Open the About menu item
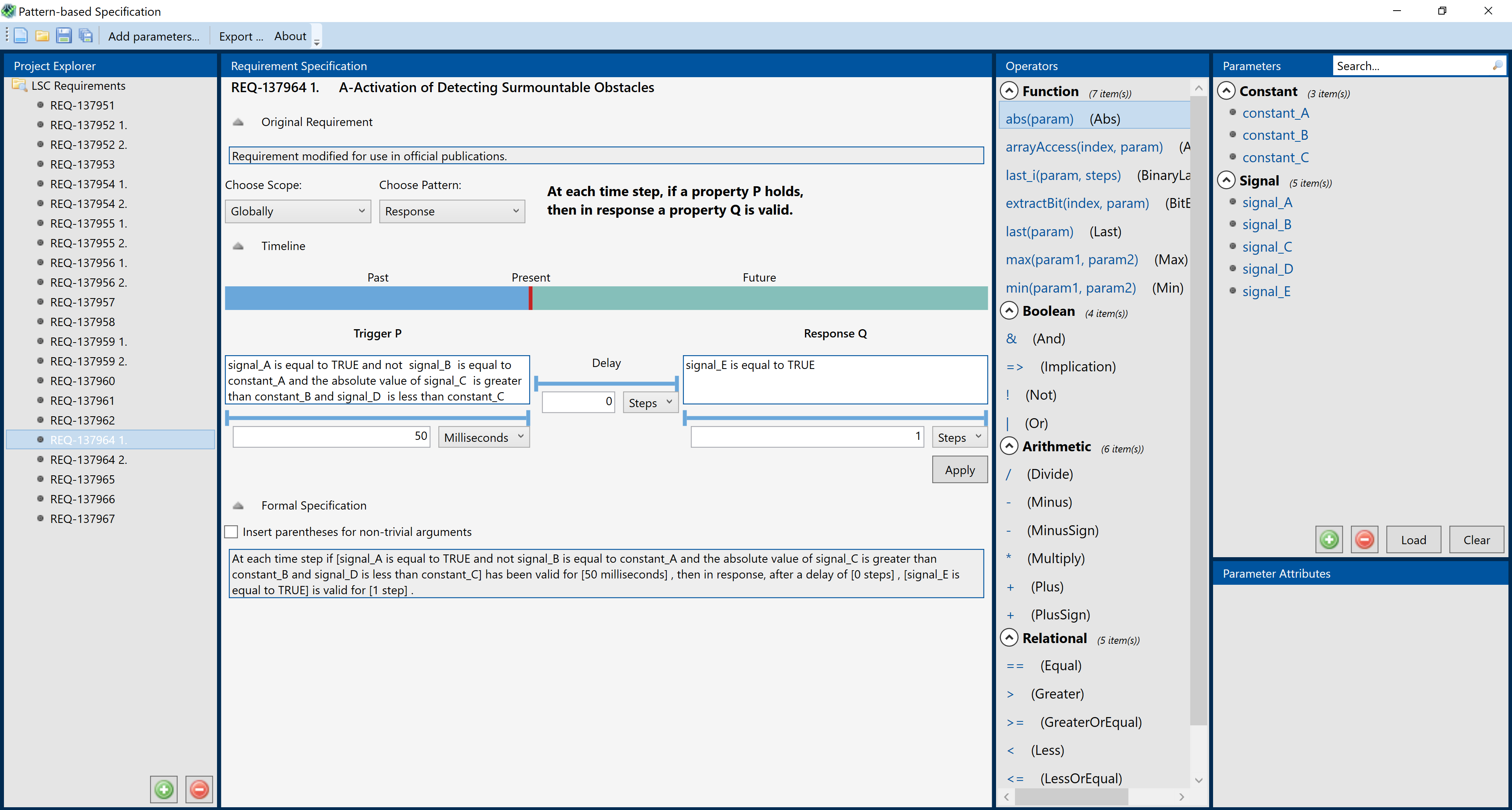Image resolution: width=1512 pixels, height=810 pixels. tap(290, 36)
